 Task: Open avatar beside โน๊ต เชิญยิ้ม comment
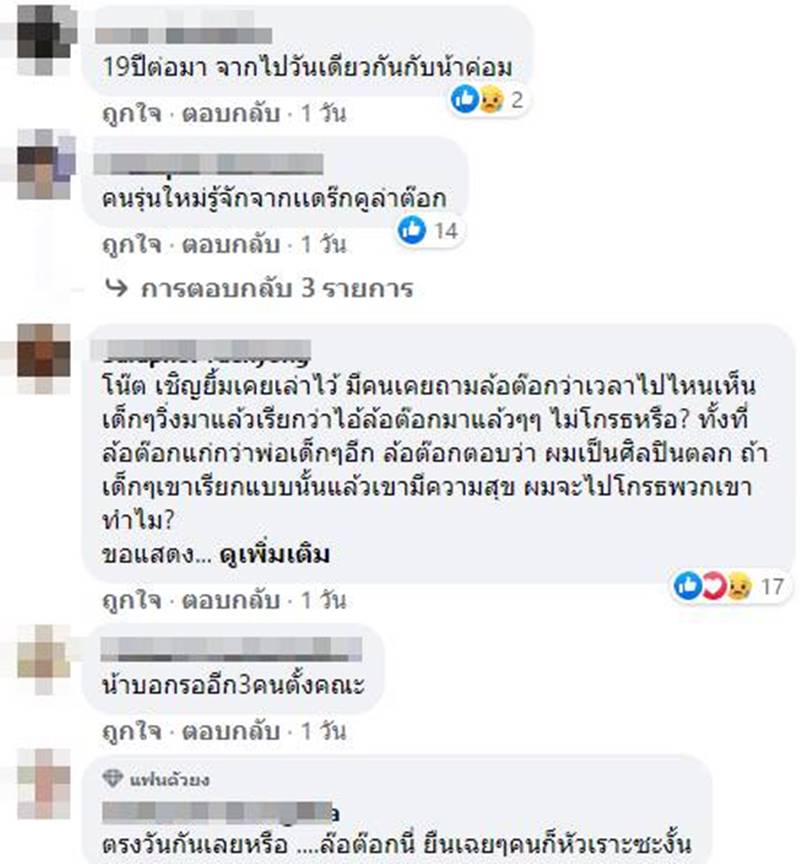44,358
